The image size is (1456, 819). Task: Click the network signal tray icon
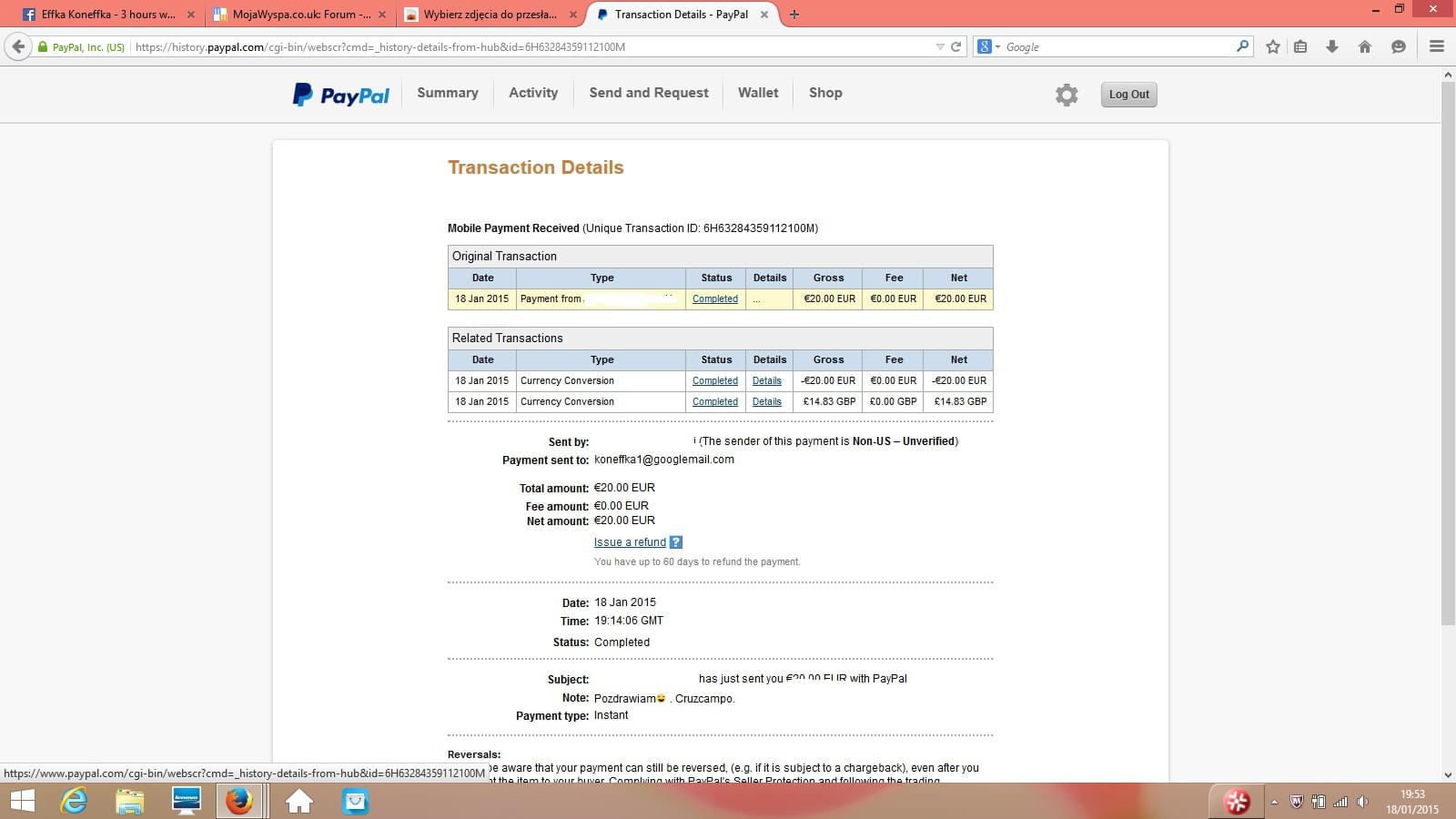(x=1340, y=802)
